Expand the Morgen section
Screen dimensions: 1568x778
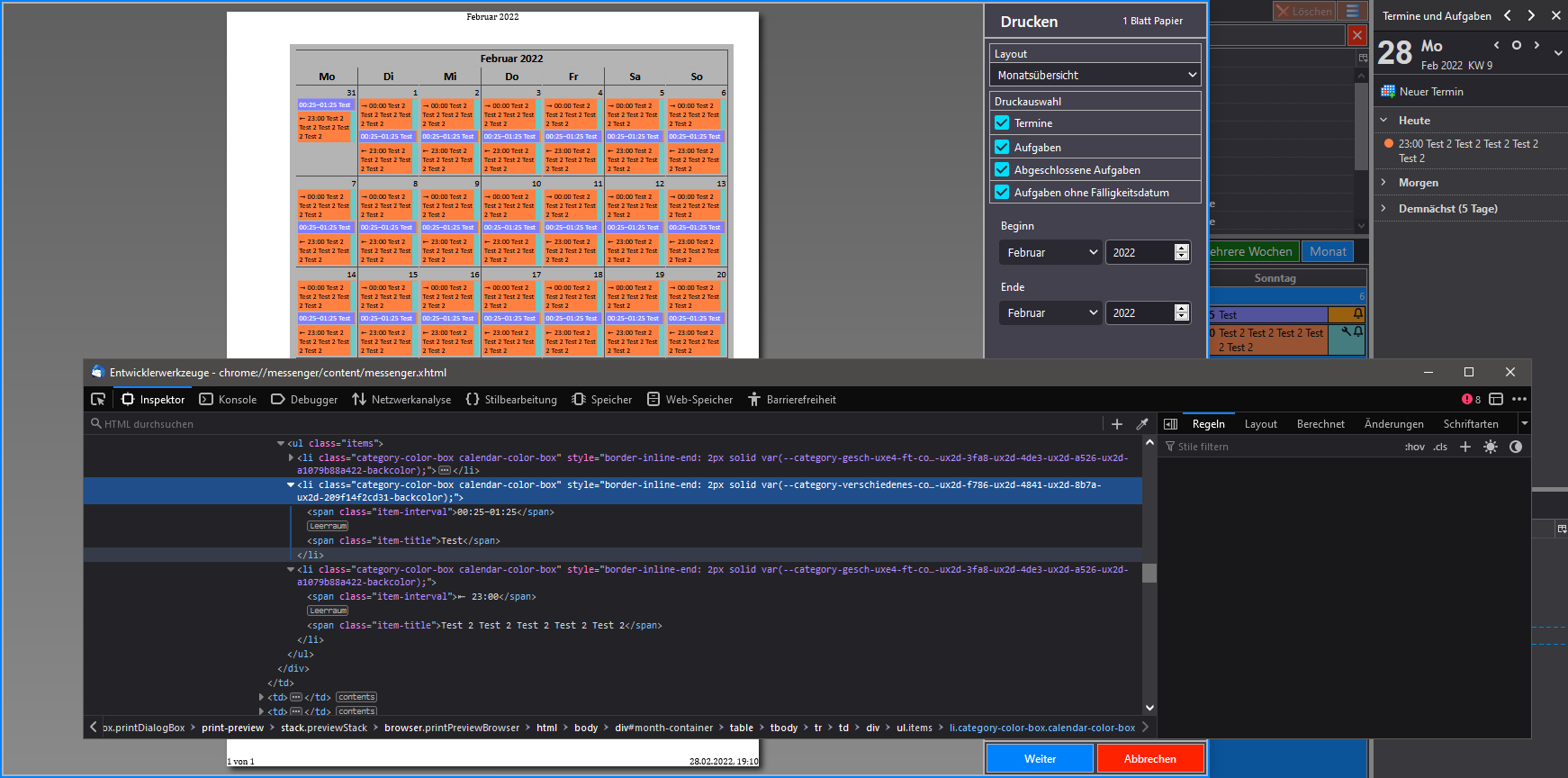pos(1383,182)
